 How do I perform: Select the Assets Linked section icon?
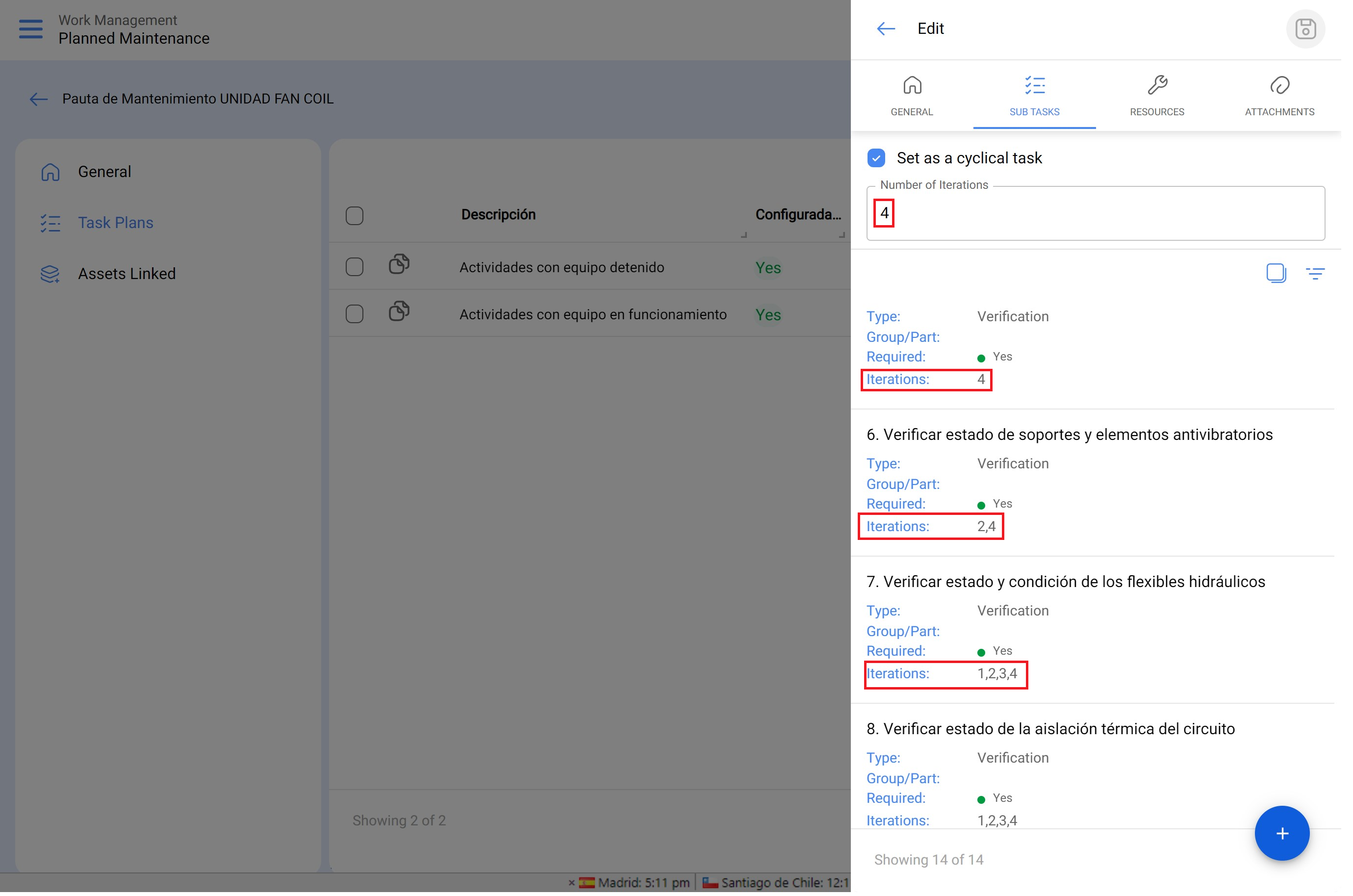[x=51, y=273]
